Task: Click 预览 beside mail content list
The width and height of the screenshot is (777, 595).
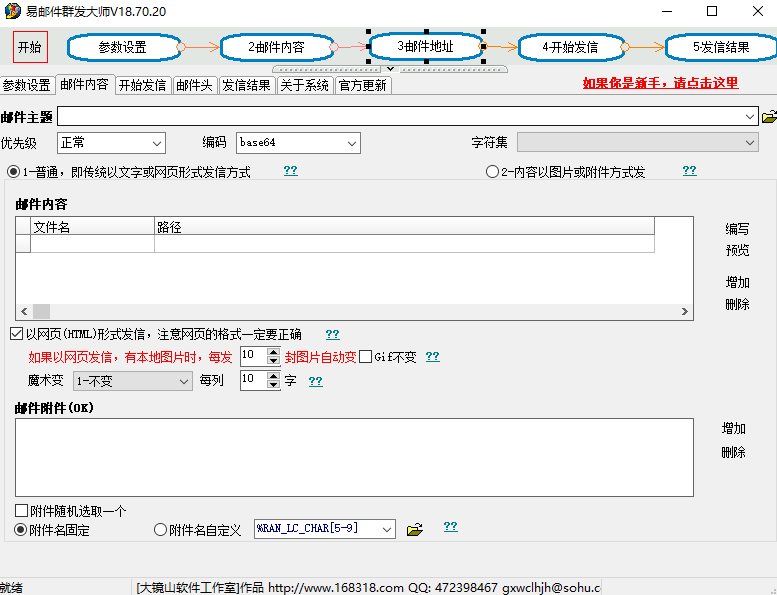Action: click(x=737, y=250)
